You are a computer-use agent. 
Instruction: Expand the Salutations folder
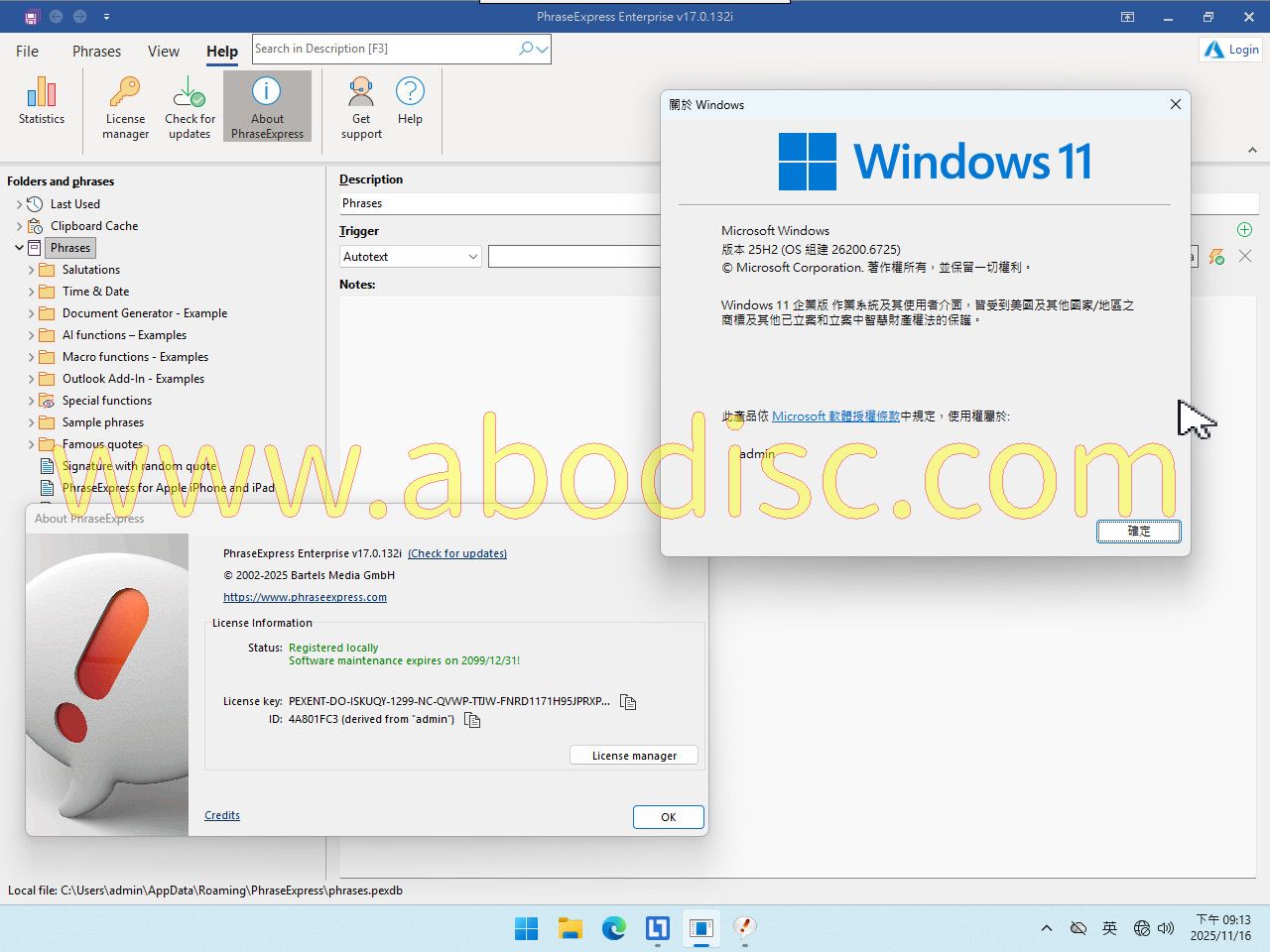tap(32, 270)
